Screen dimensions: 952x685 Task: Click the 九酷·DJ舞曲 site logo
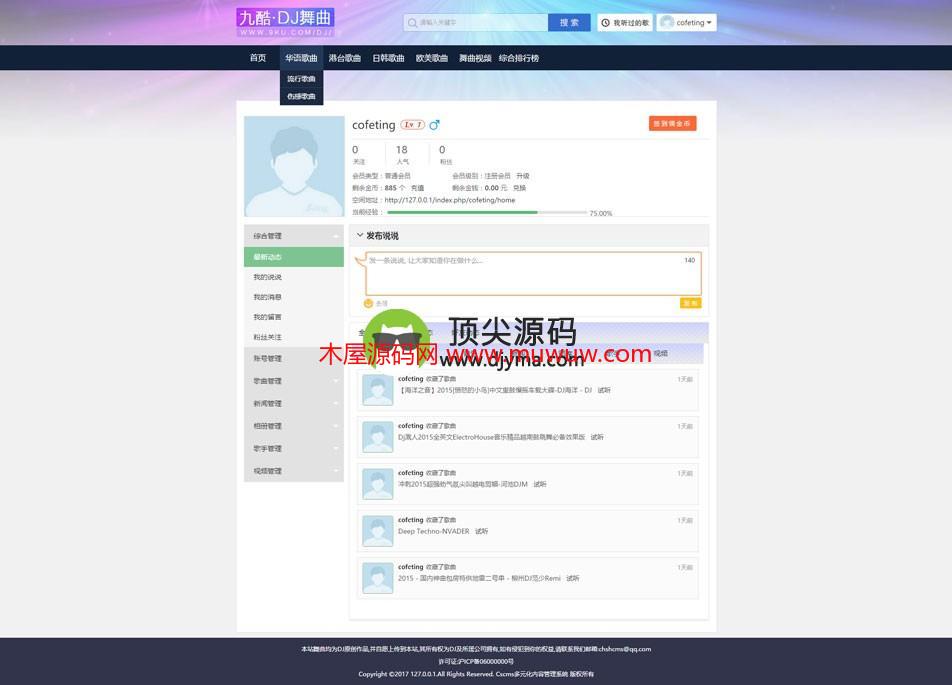click(285, 22)
